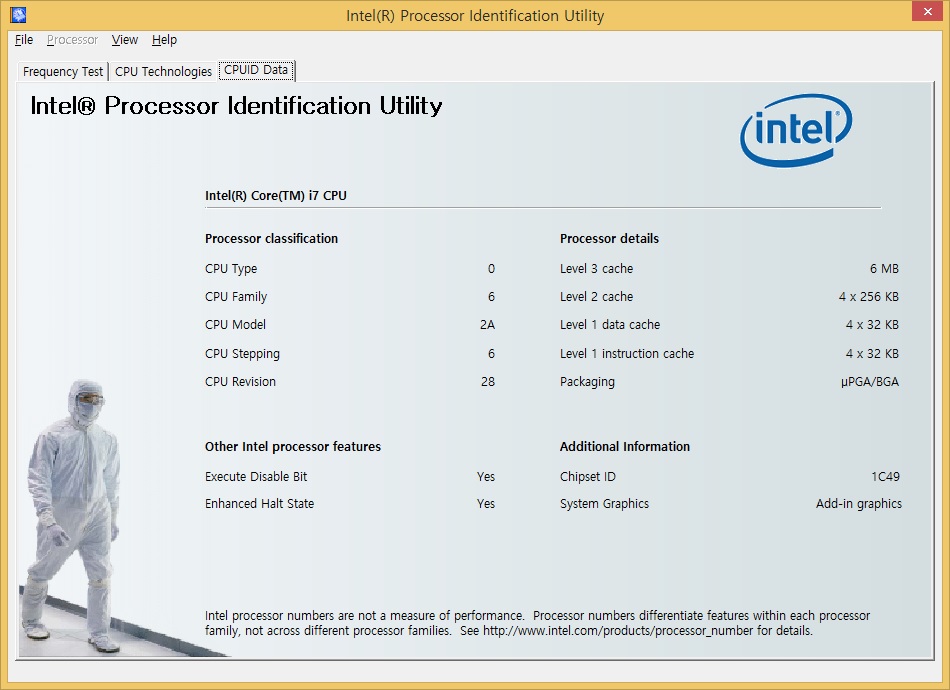This screenshot has width=950, height=690.
Task: Click the CPU Stepping value 6
Action: point(491,354)
